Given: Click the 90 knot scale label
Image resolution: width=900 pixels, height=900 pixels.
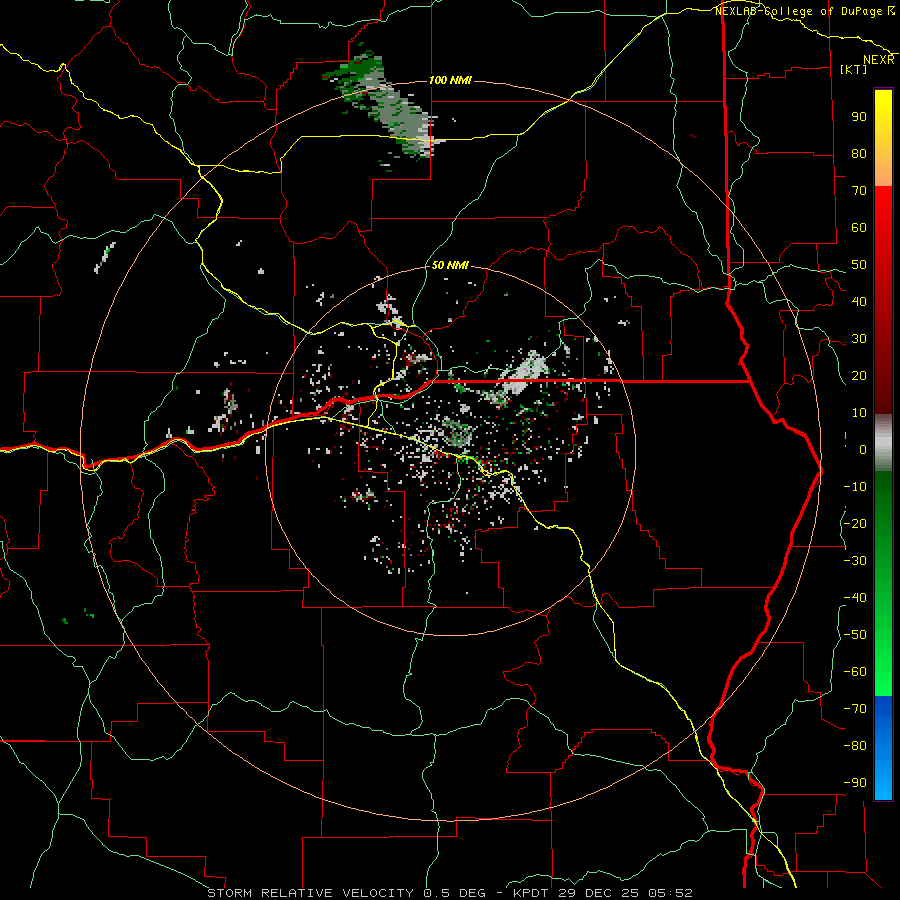Looking at the screenshot, I should [x=859, y=117].
